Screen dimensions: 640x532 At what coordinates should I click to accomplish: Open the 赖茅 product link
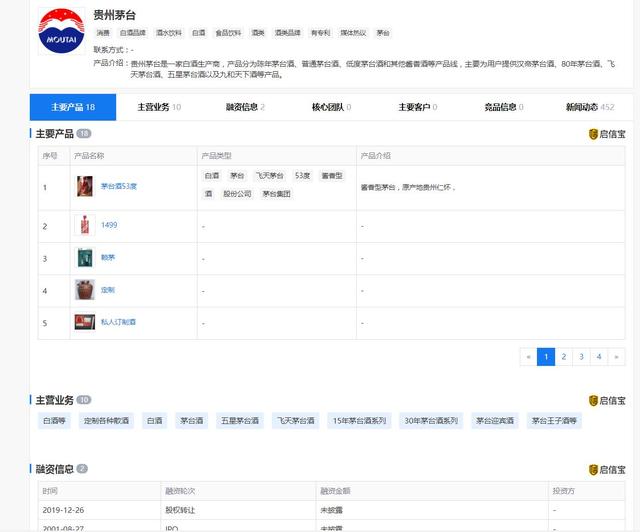pos(108,257)
